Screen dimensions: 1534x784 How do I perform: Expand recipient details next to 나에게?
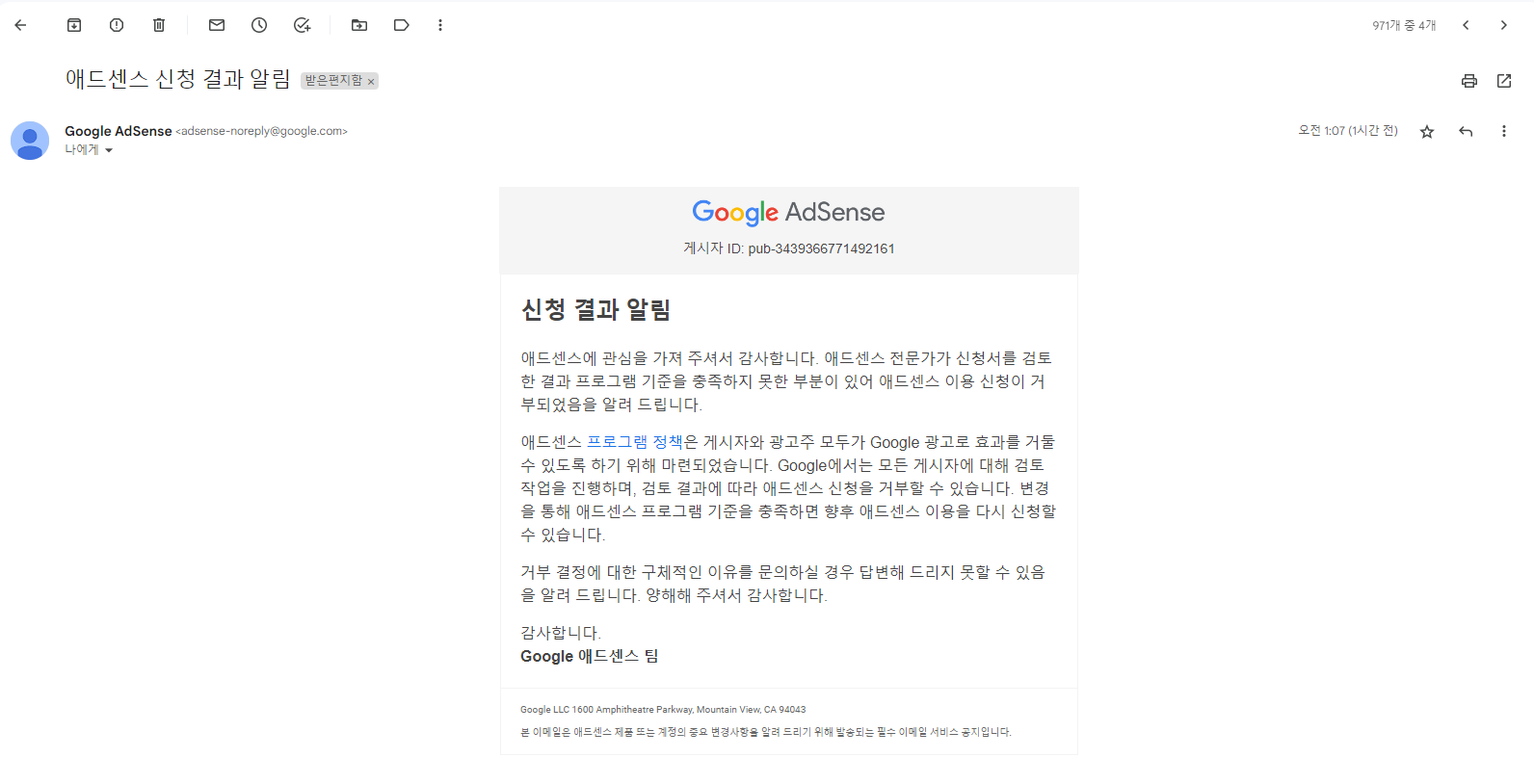click(x=109, y=150)
